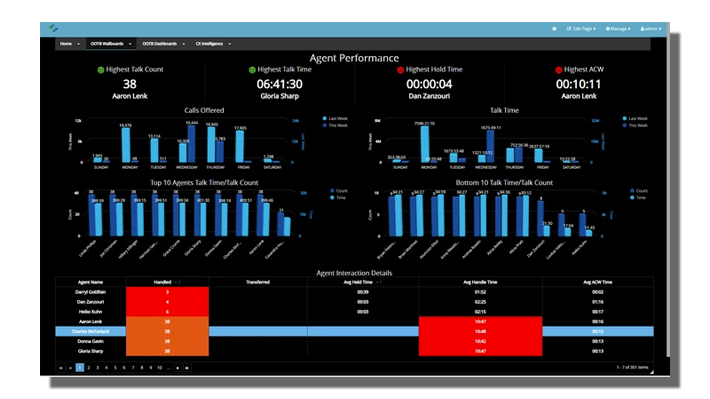Select Dan Zanzouri in the details table
This screenshot has width=710, height=399.
91,302
